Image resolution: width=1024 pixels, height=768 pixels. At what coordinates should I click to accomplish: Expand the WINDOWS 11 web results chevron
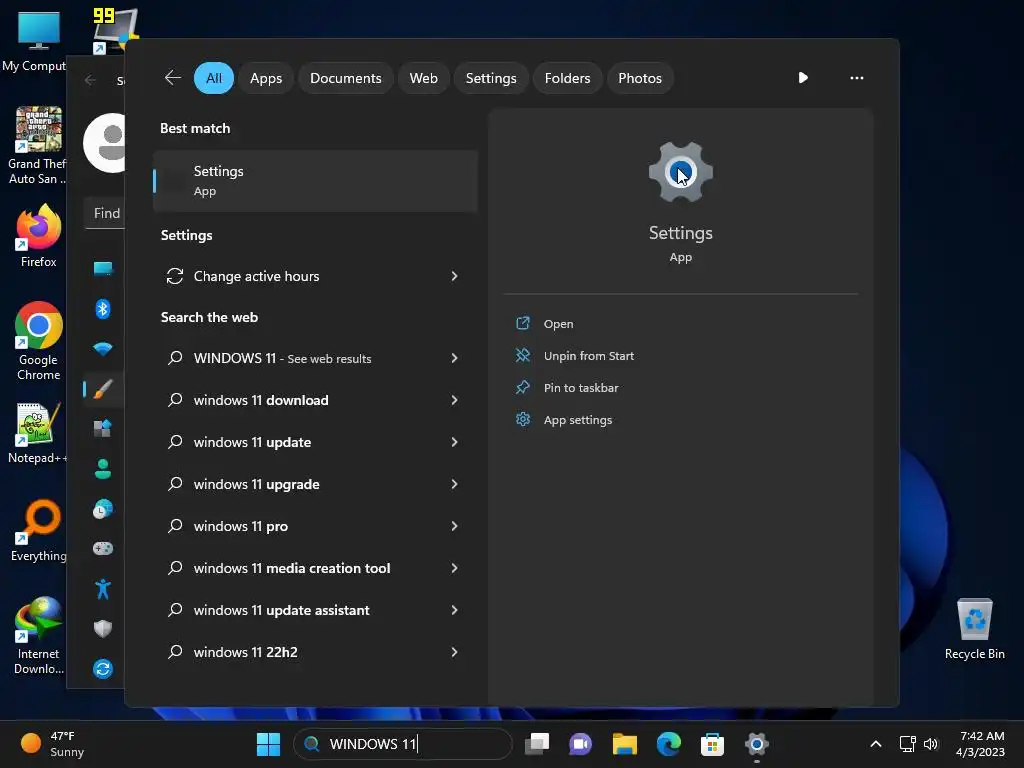(454, 358)
